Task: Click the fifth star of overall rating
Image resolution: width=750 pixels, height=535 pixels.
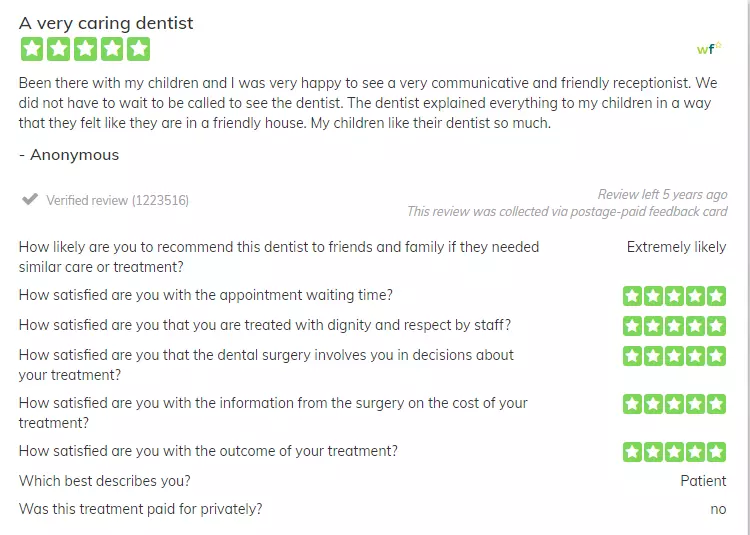Action: tap(139, 49)
